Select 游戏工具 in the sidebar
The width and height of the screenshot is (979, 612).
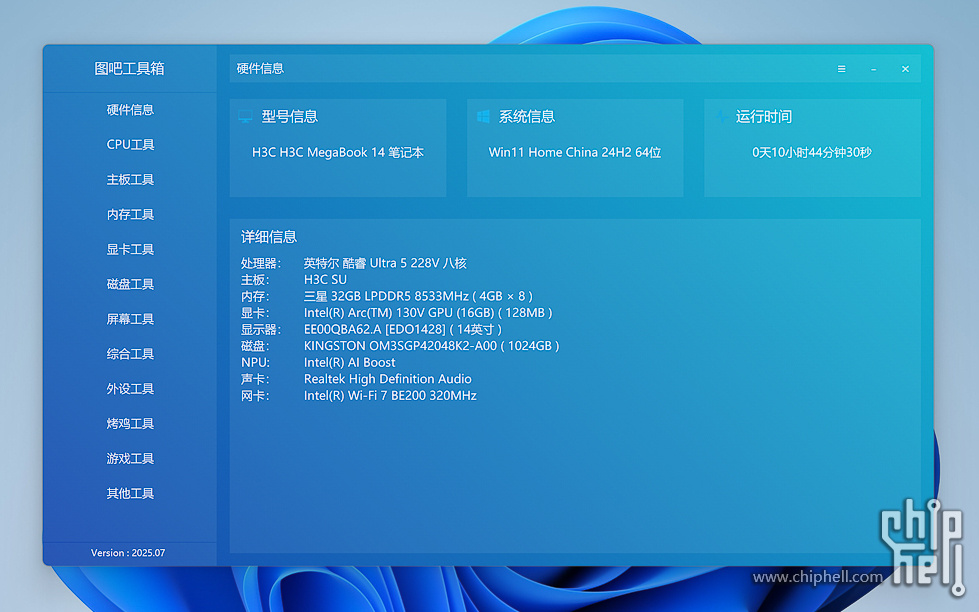[130, 459]
